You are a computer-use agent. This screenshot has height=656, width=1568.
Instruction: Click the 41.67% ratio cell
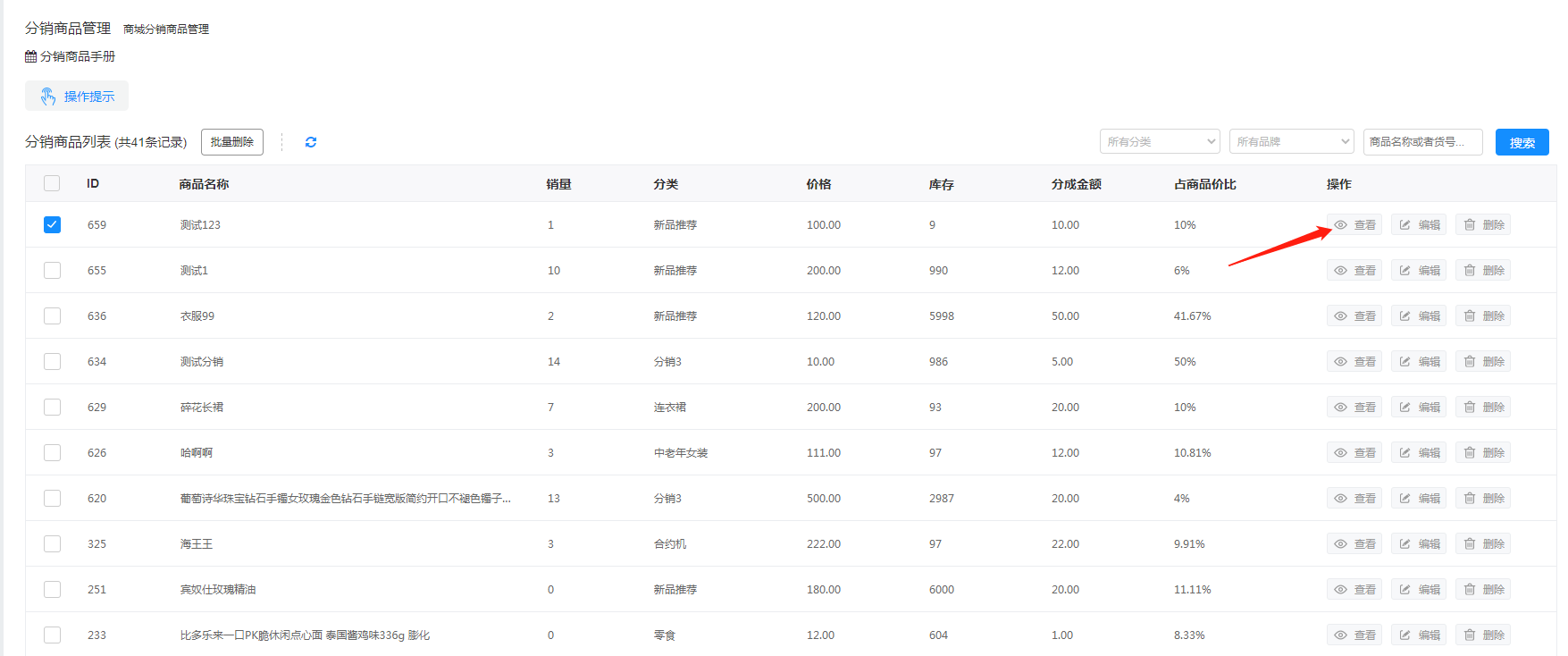click(x=1192, y=315)
